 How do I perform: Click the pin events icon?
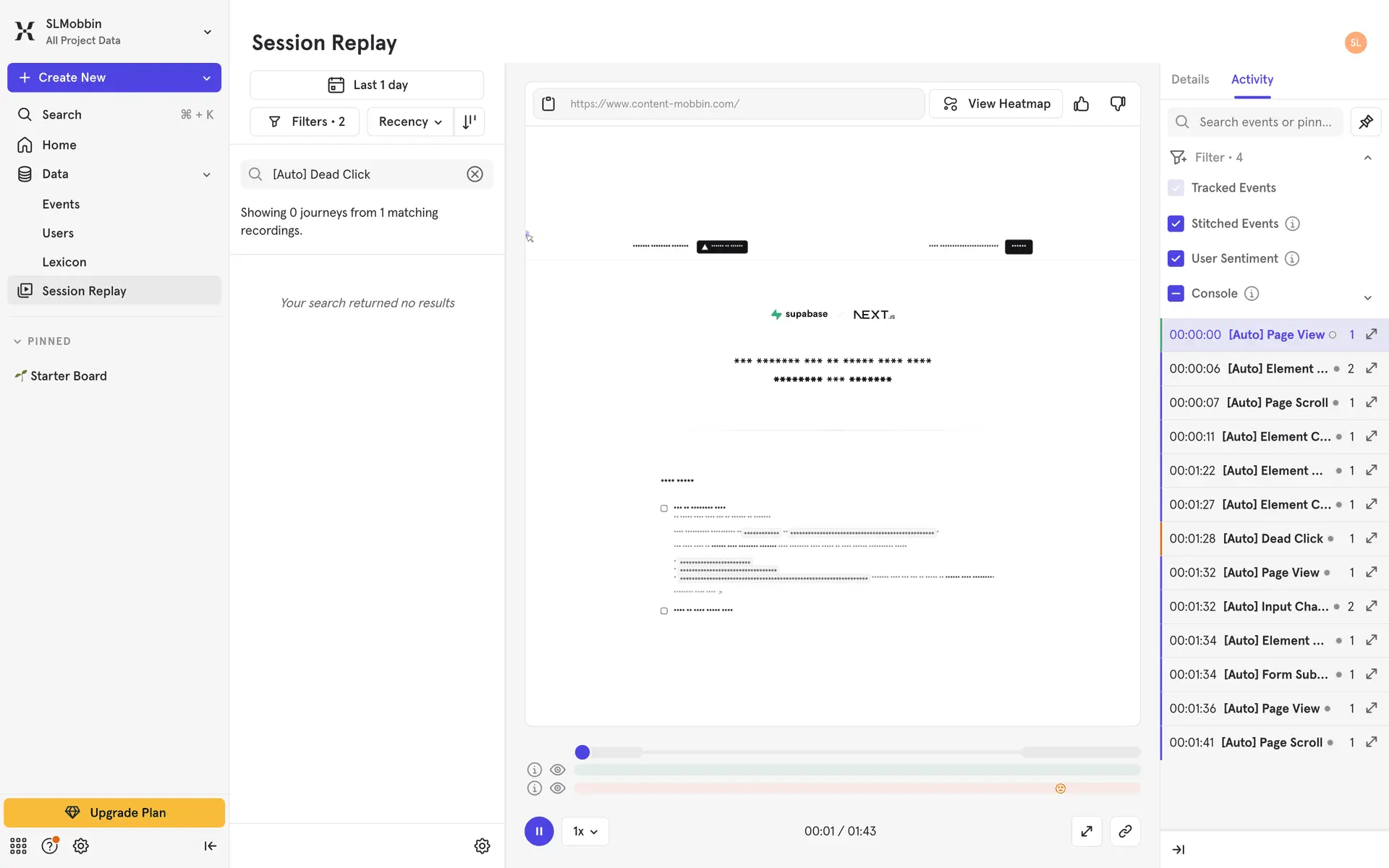click(1365, 122)
